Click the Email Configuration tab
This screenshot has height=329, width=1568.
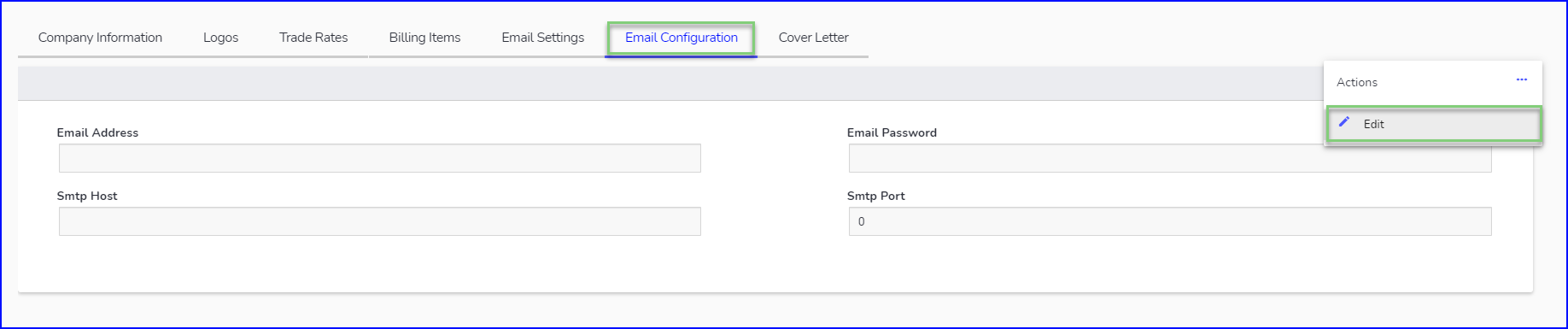click(682, 38)
